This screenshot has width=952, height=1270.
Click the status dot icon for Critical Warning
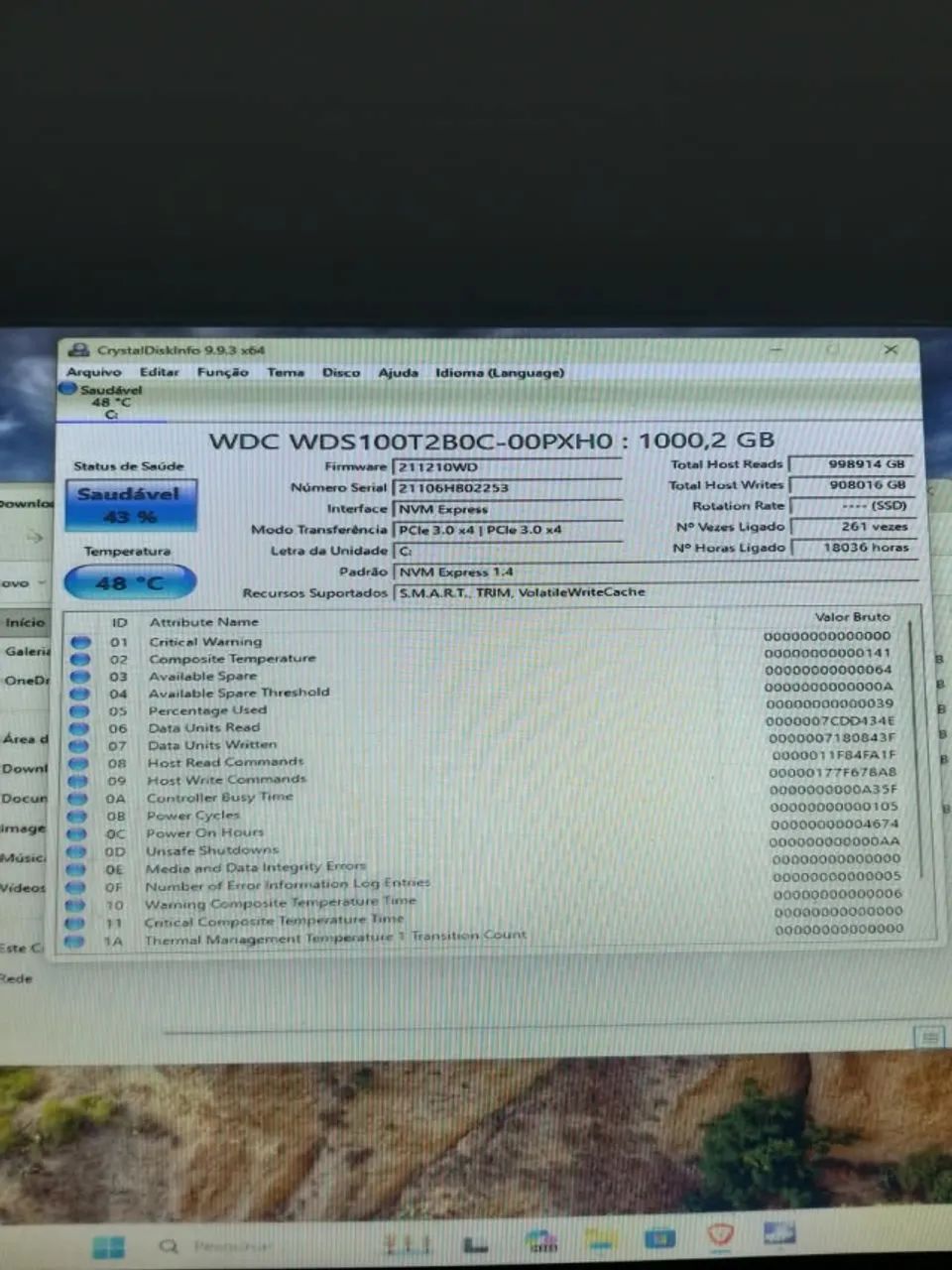(80, 643)
